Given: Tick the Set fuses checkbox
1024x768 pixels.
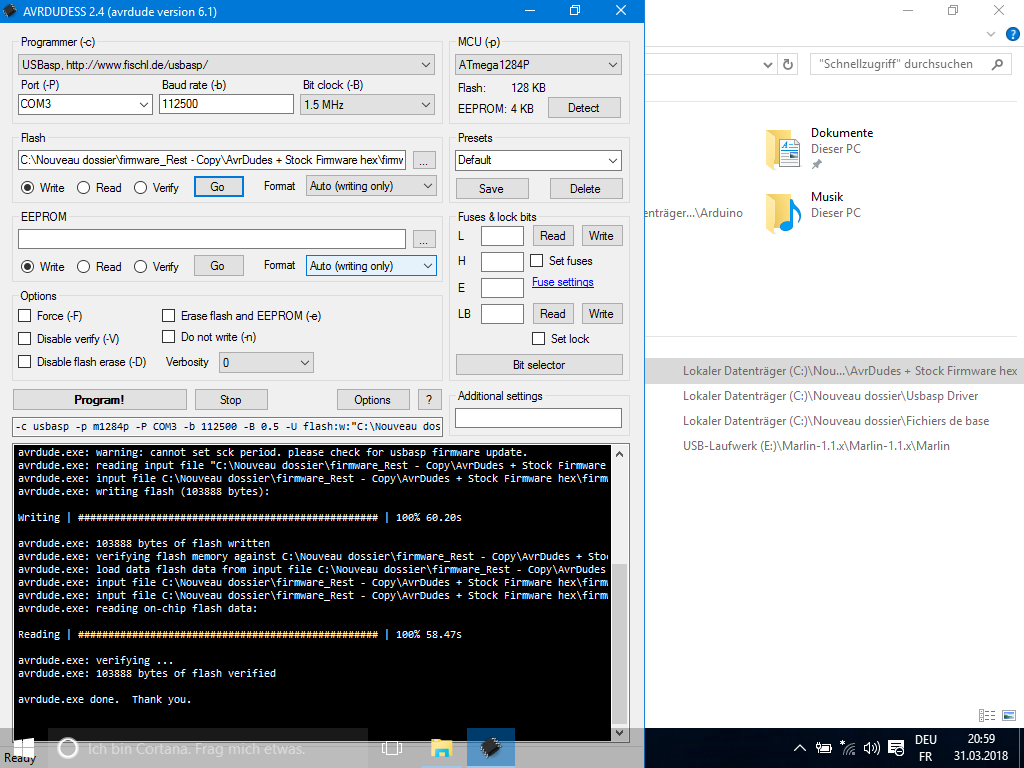Looking at the screenshot, I should pos(537,261).
